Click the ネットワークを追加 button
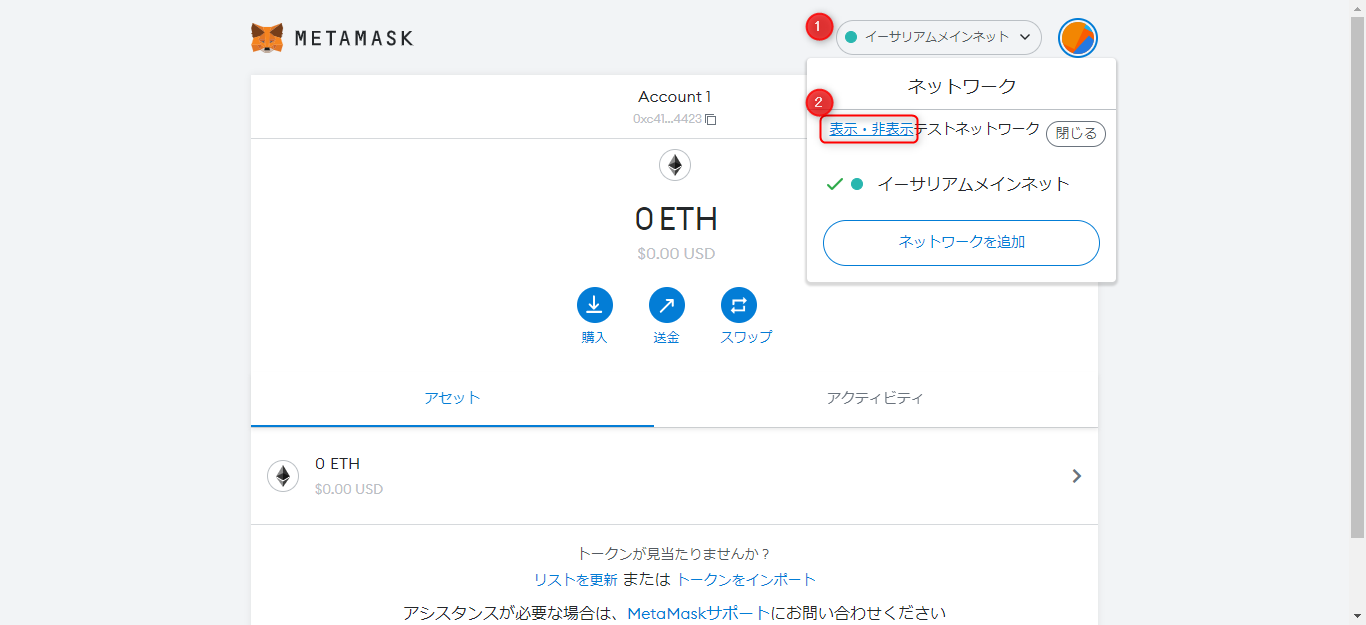Viewport: 1366px width, 625px height. [961, 243]
